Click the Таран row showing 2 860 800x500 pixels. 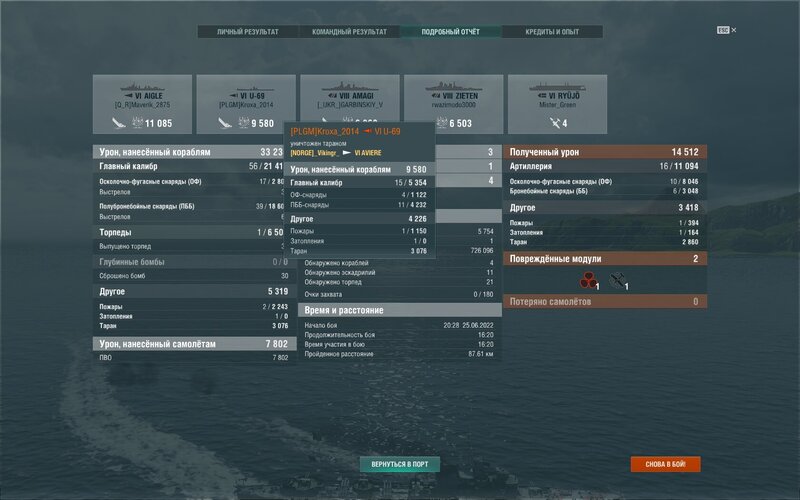pyautogui.click(x=605, y=242)
